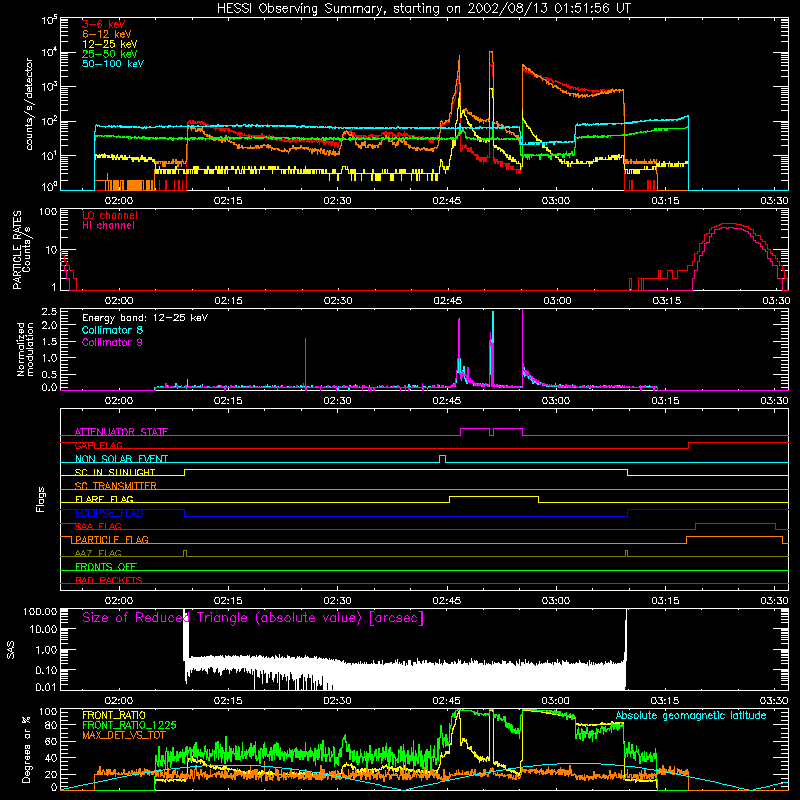This screenshot has width=800, height=800.
Task: Click the counts/s/detector axis label
Action: pyautogui.click(x=29, y=104)
